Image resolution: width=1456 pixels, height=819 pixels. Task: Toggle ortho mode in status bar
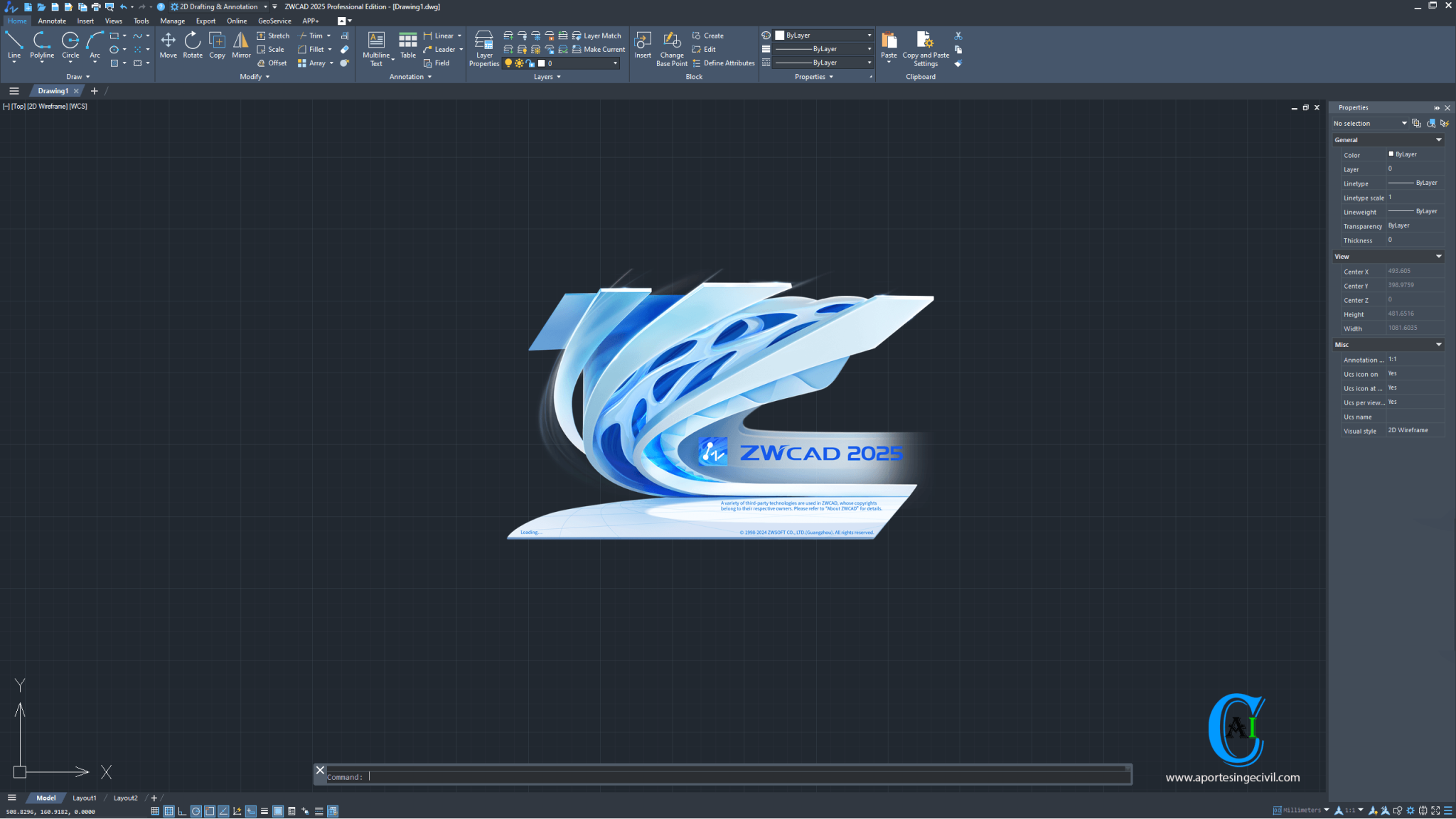tap(182, 811)
